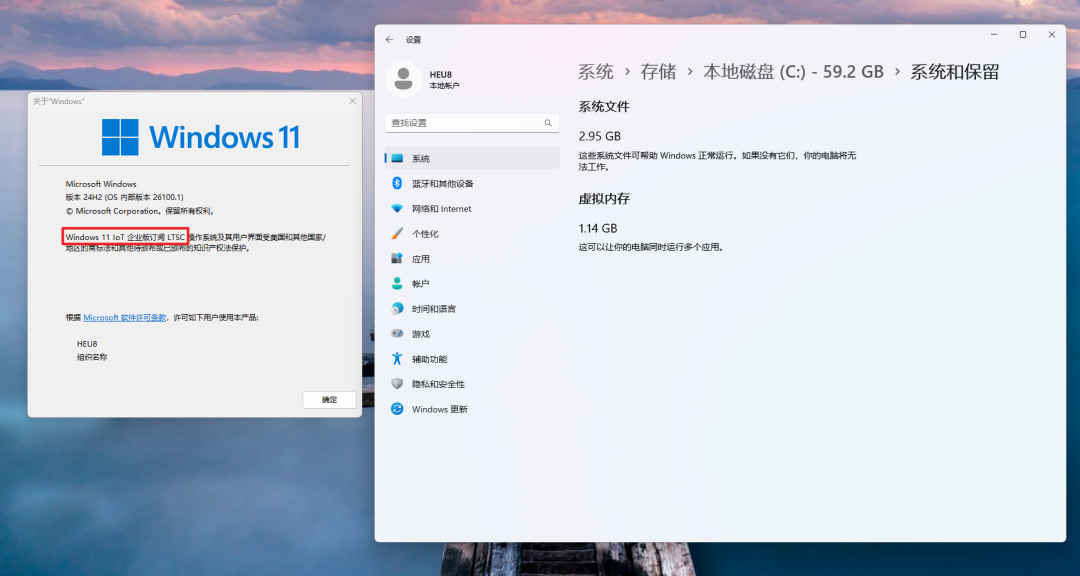The width and height of the screenshot is (1080, 576).
Task: Click the Microsoft Windows text line
Action: click(x=101, y=184)
